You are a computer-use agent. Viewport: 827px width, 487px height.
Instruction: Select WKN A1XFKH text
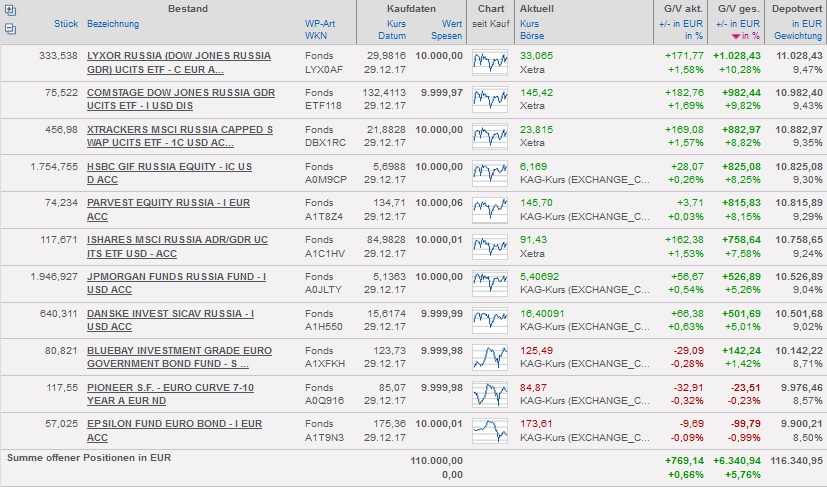point(324,364)
